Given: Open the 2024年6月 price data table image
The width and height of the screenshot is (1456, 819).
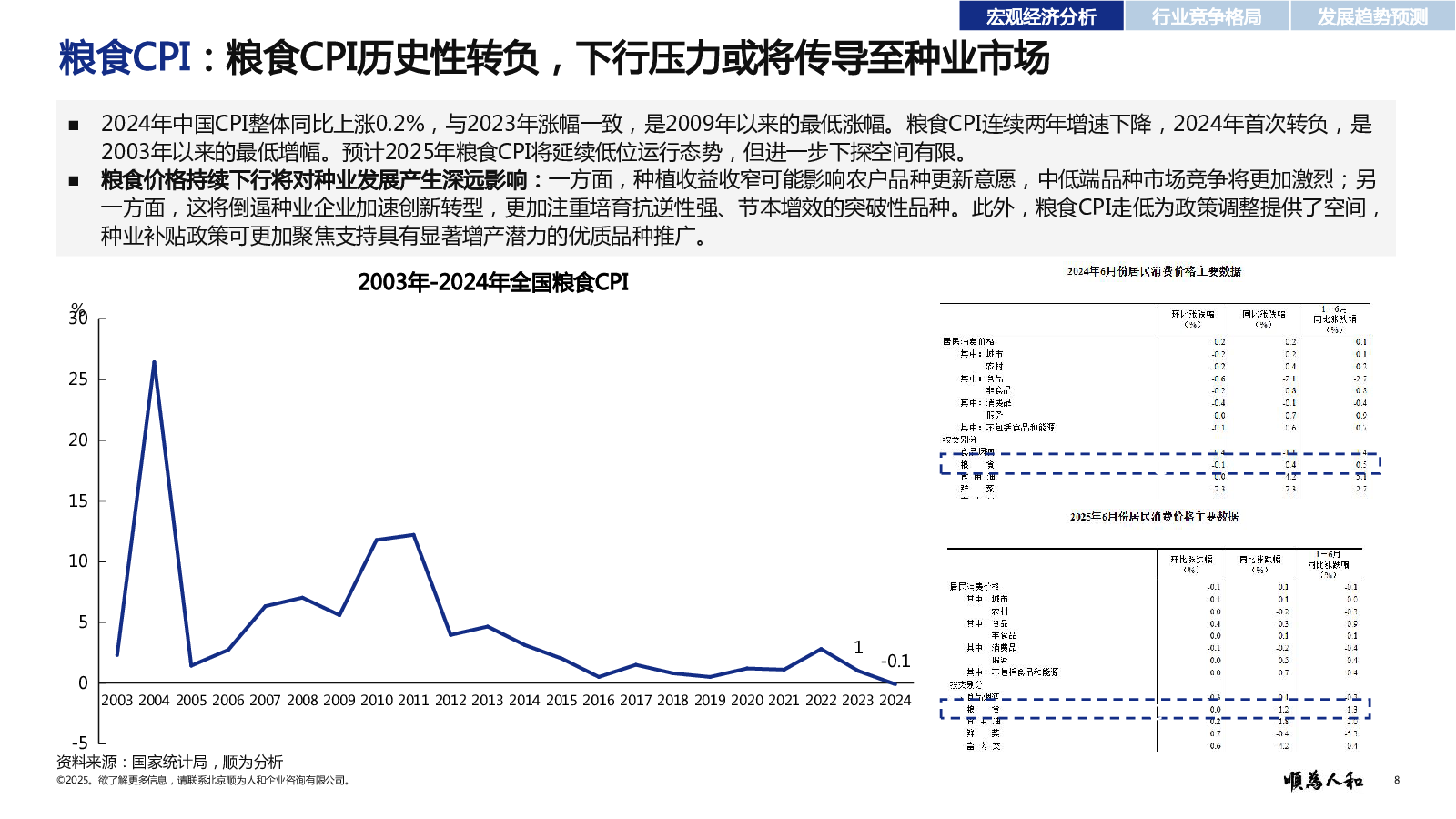Looking at the screenshot, I should point(1156,400).
